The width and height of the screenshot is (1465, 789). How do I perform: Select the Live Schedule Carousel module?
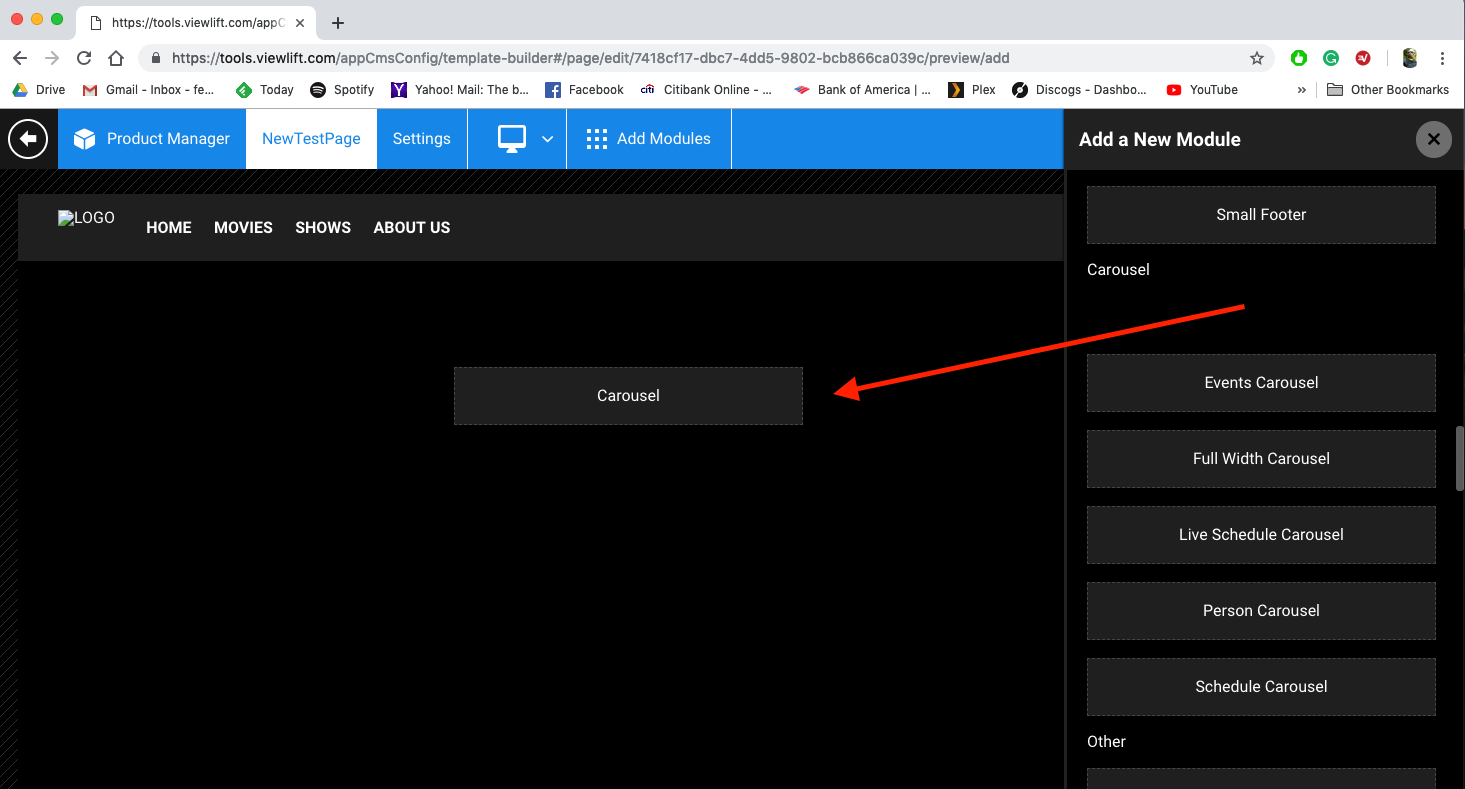(x=1261, y=535)
